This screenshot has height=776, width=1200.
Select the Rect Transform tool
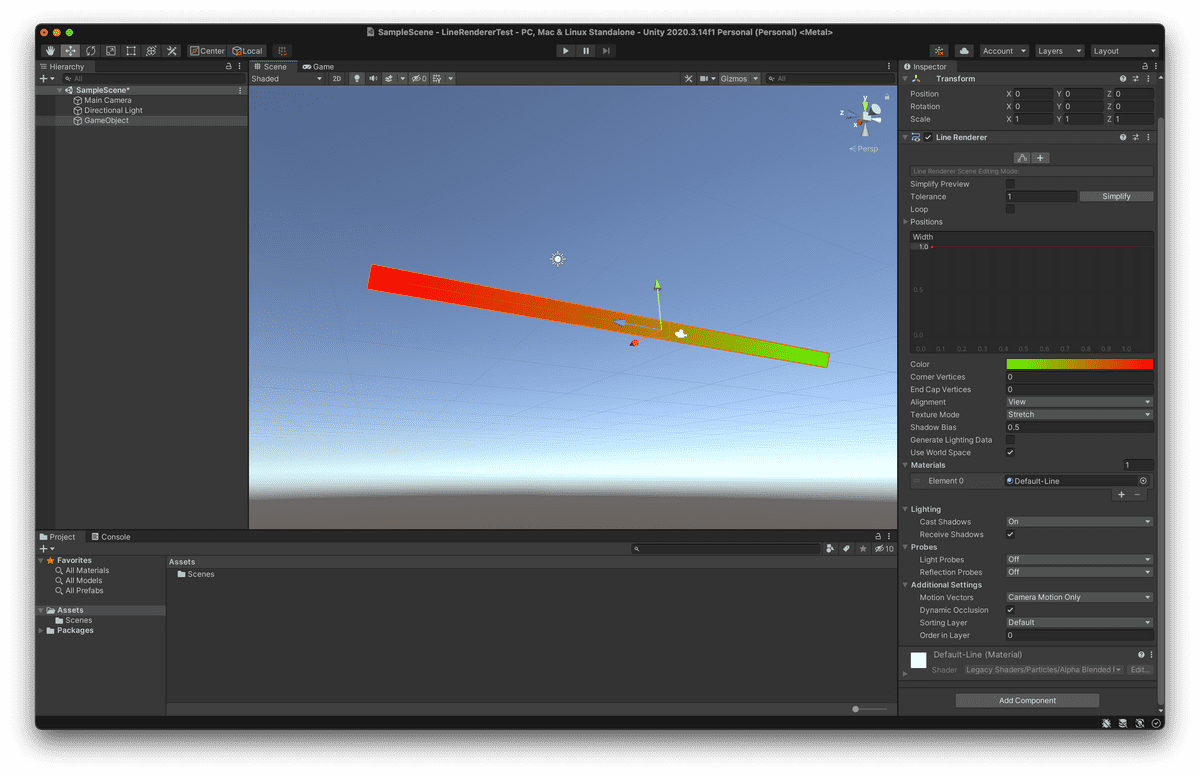[x=131, y=51]
